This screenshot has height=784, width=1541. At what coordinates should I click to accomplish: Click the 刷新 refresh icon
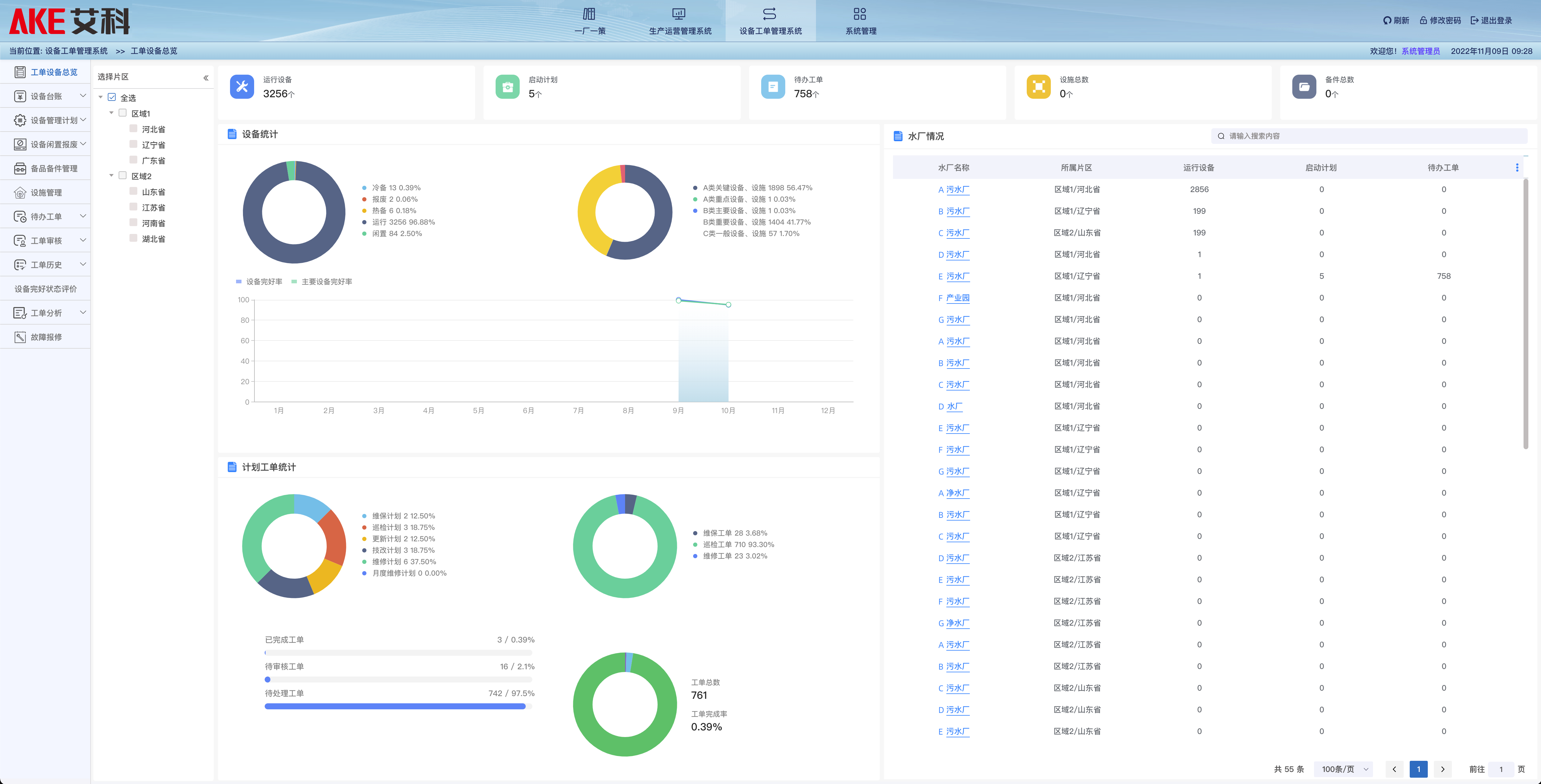point(1387,20)
